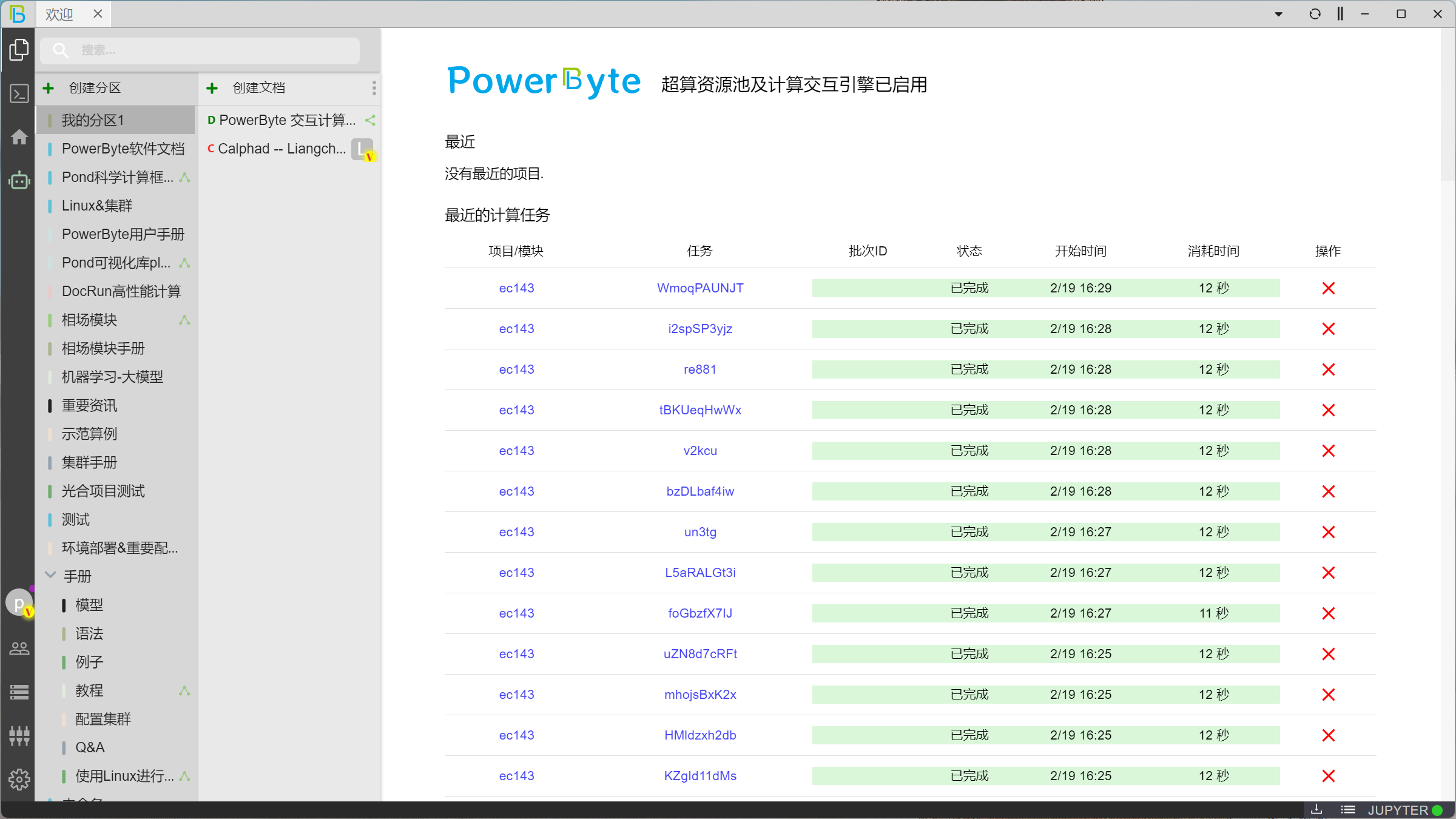Image resolution: width=1456 pixels, height=819 pixels.
Task: Click the list icon in status bar
Action: click(x=1348, y=809)
